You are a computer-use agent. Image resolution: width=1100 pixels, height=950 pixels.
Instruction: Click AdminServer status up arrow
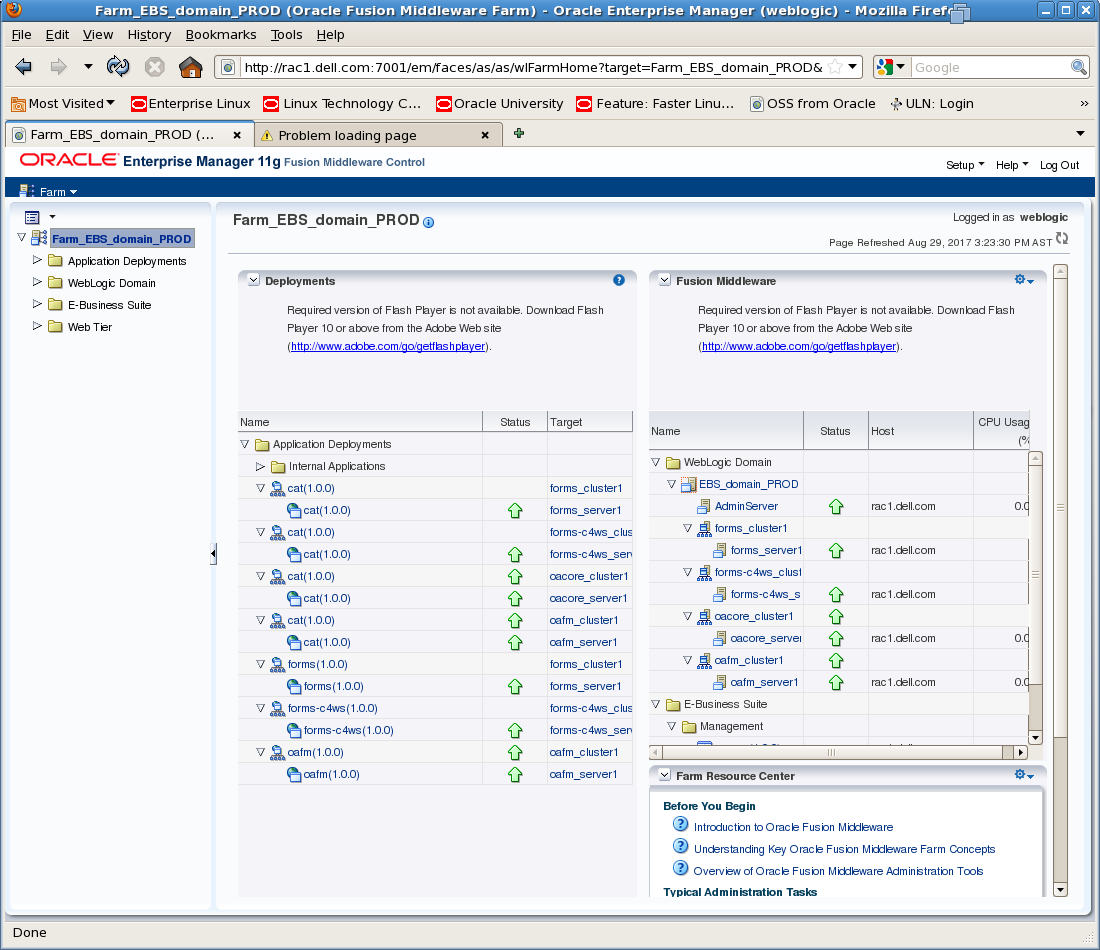[x=836, y=507]
